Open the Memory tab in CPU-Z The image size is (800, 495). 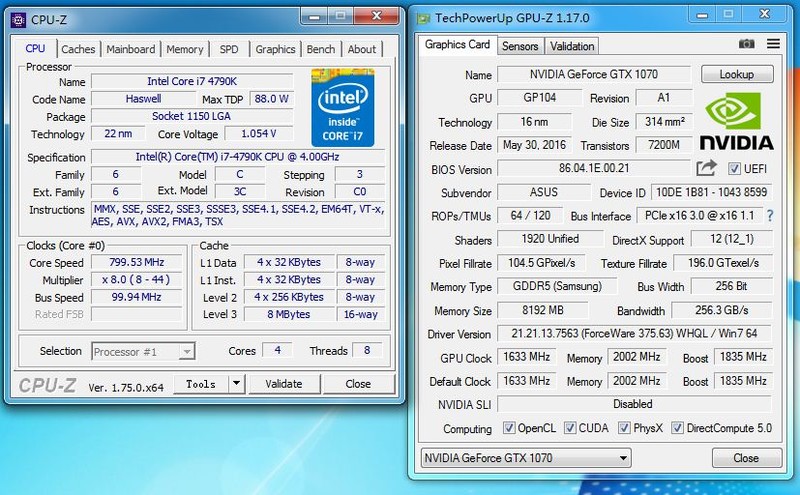click(185, 50)
